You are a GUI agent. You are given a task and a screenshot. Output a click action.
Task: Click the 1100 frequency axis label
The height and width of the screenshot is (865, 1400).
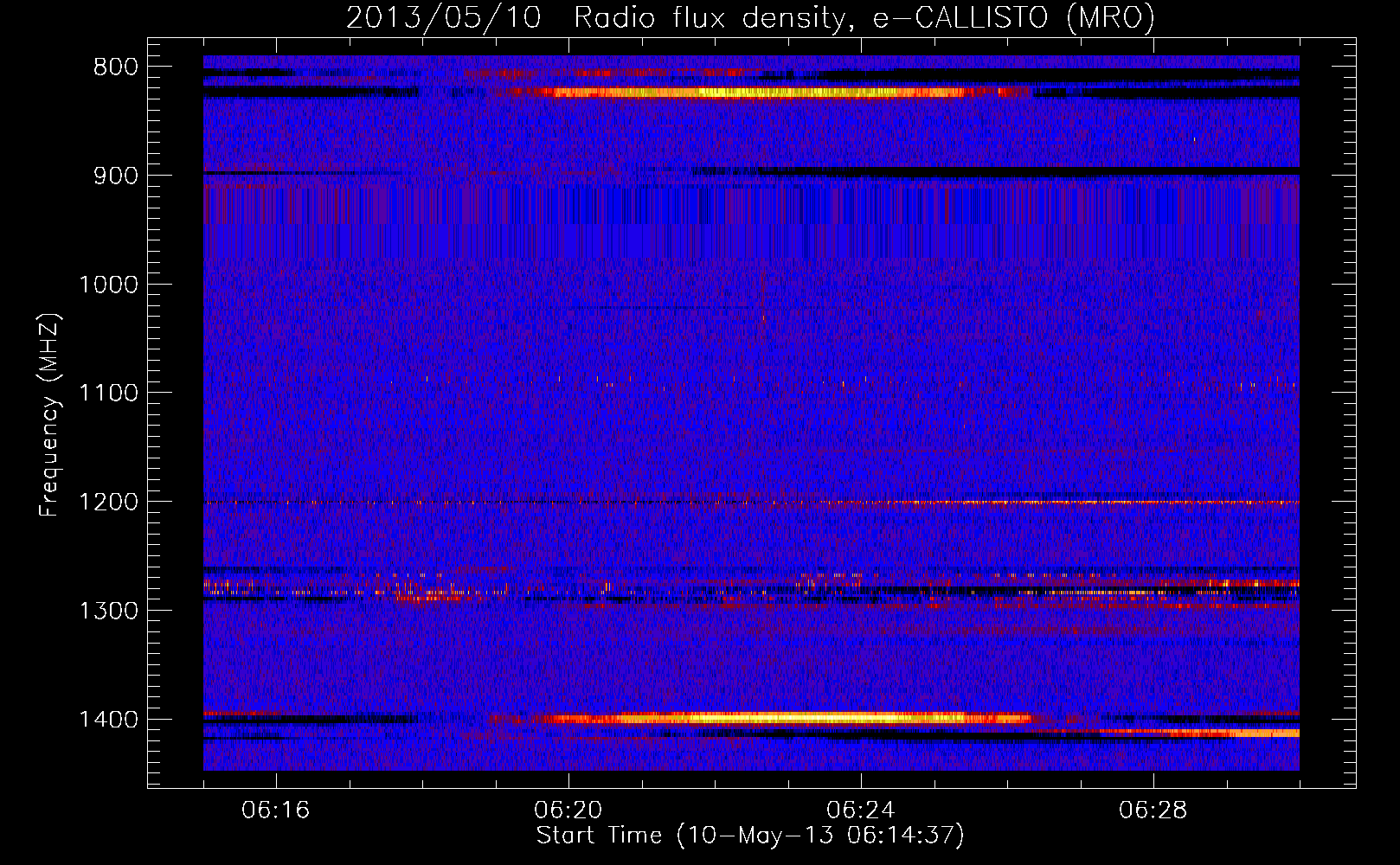tap(108, 394)
